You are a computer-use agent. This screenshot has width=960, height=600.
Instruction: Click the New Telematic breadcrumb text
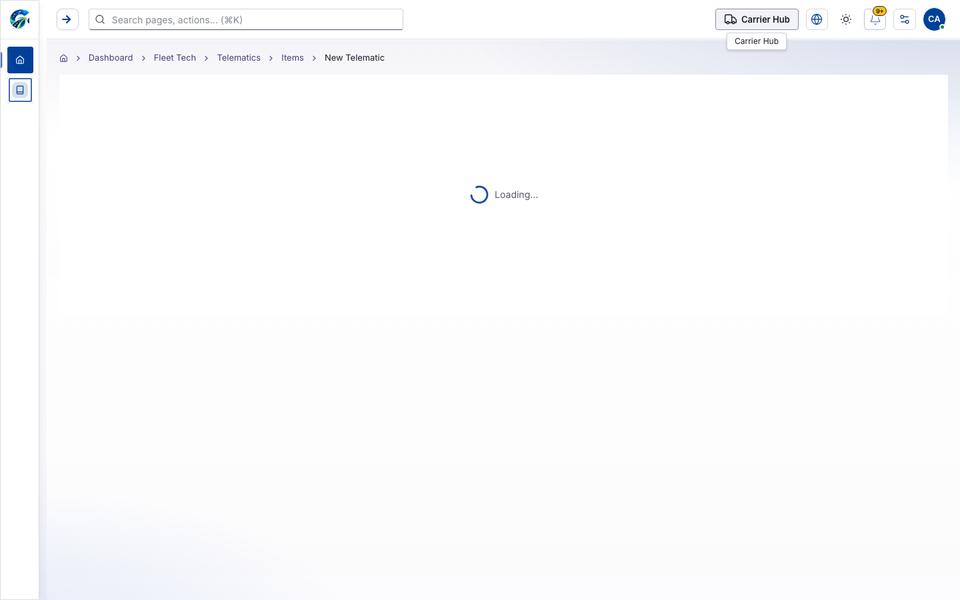[x=354, y=58]
